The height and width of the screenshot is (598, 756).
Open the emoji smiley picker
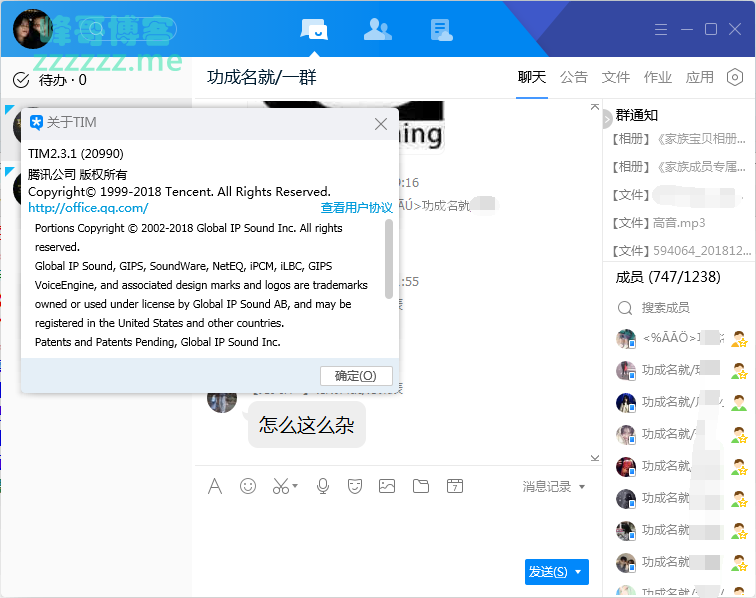coord(248,486)
